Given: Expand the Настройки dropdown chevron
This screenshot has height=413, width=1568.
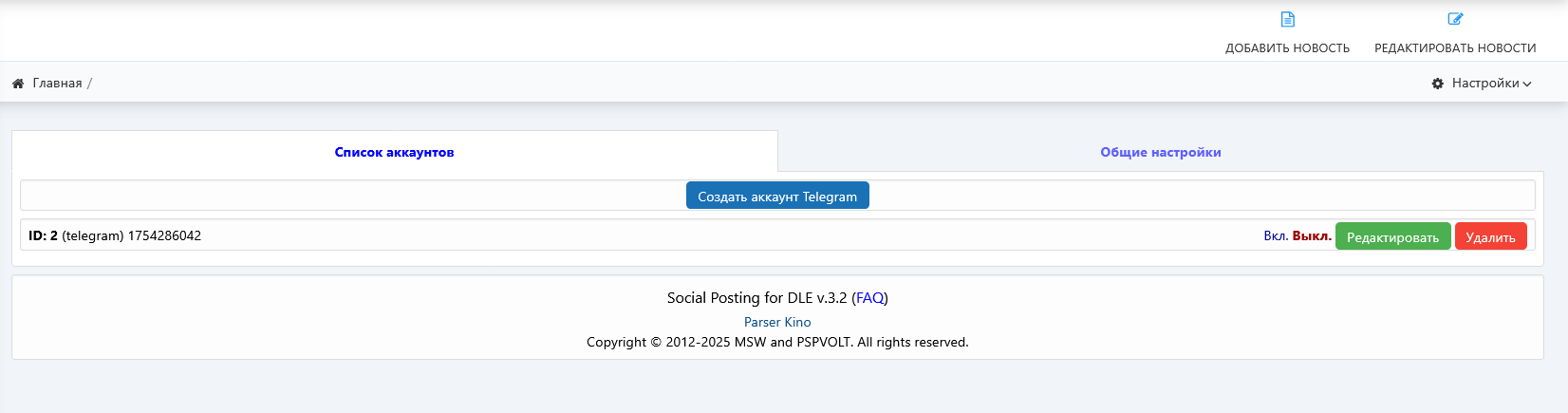Looking at the screenshot, I should 1527,84.
